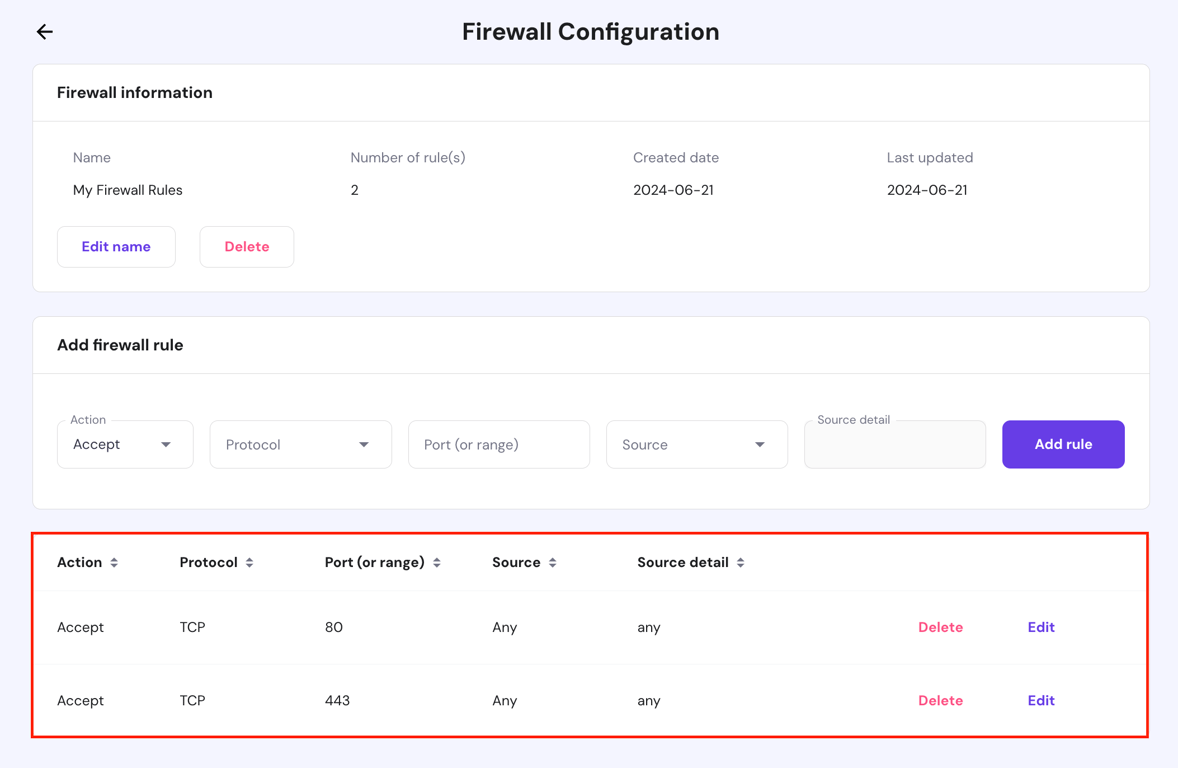Viewport: 1178px width, 768px height.
Task: Click the chevron on the Source selector
Action: tap(762, 444)
